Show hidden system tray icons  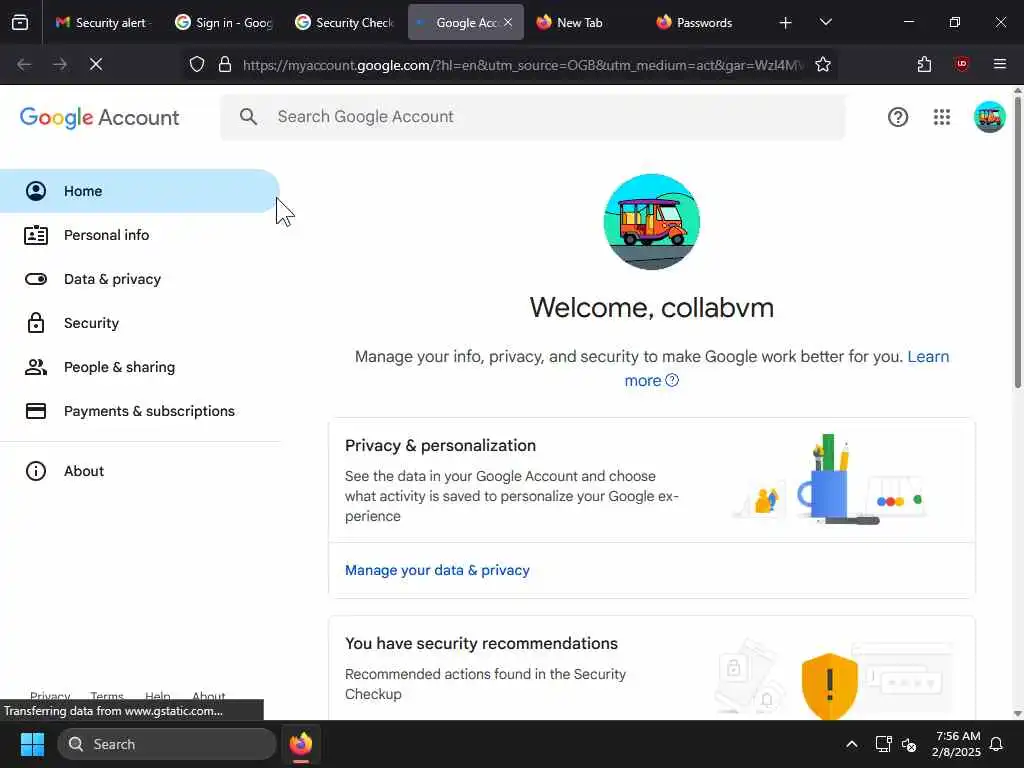852,744
